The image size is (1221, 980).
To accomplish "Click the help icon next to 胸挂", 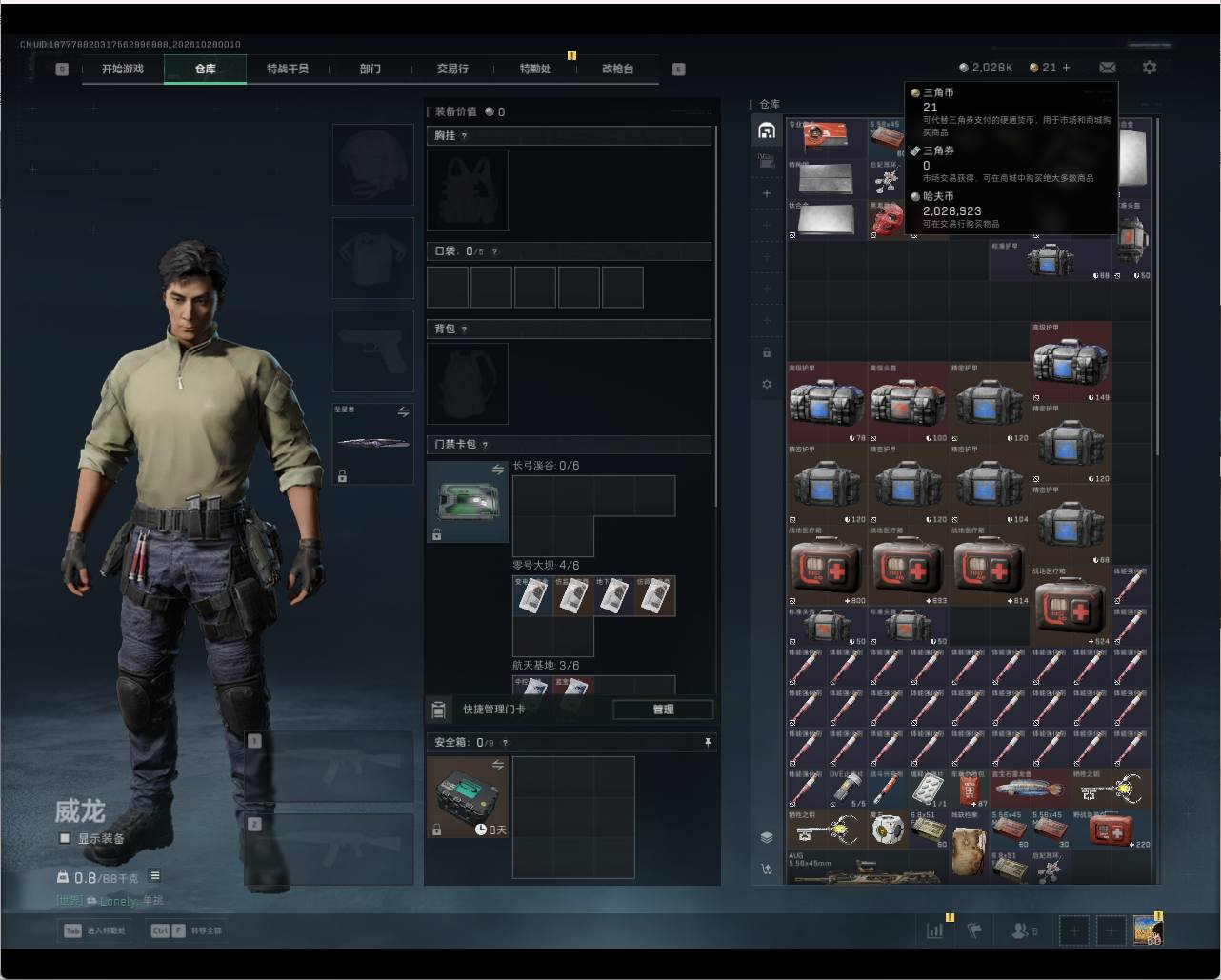I will point(464,136).
